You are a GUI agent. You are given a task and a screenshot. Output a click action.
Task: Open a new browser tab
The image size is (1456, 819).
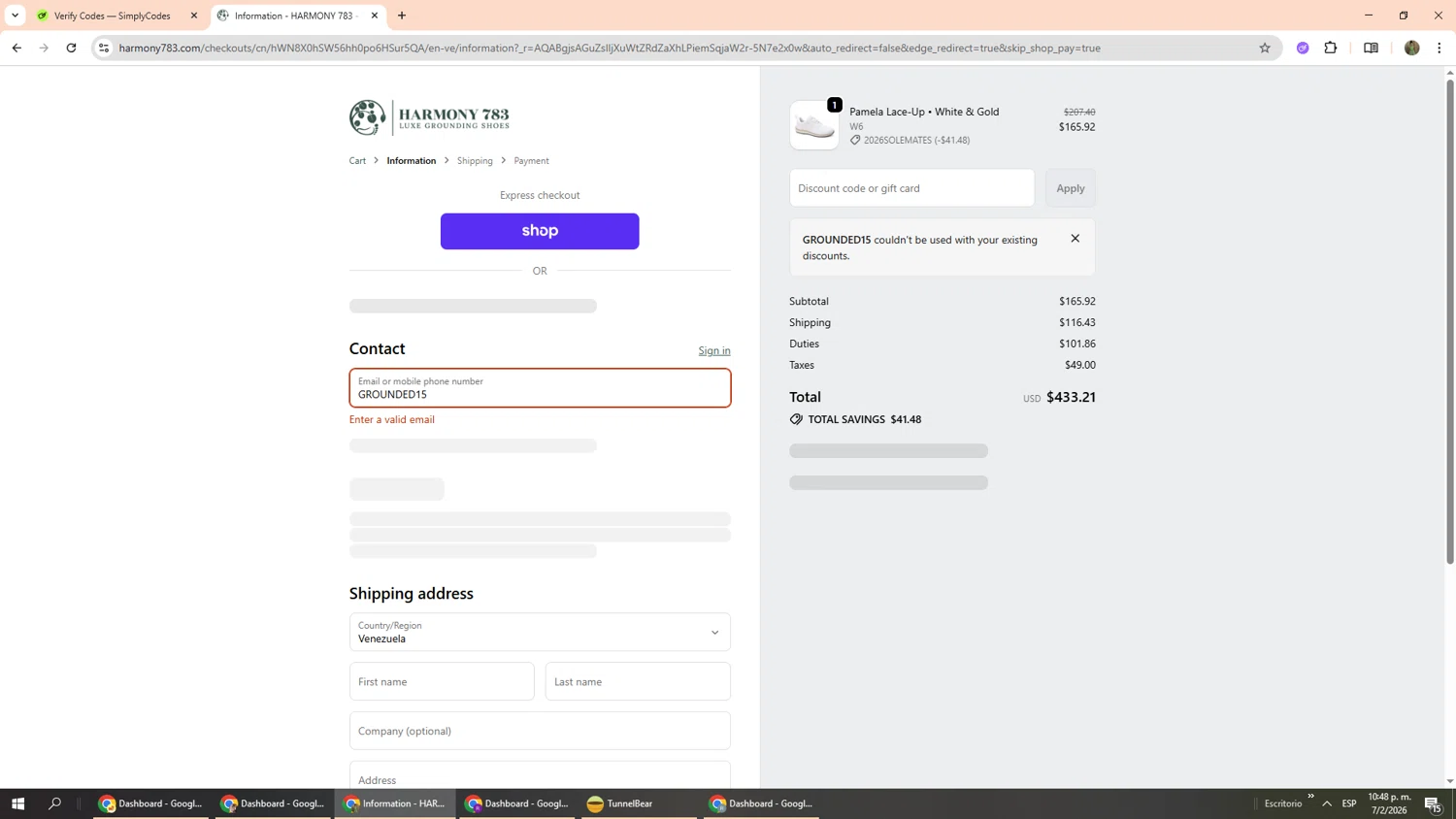point(402,16)
